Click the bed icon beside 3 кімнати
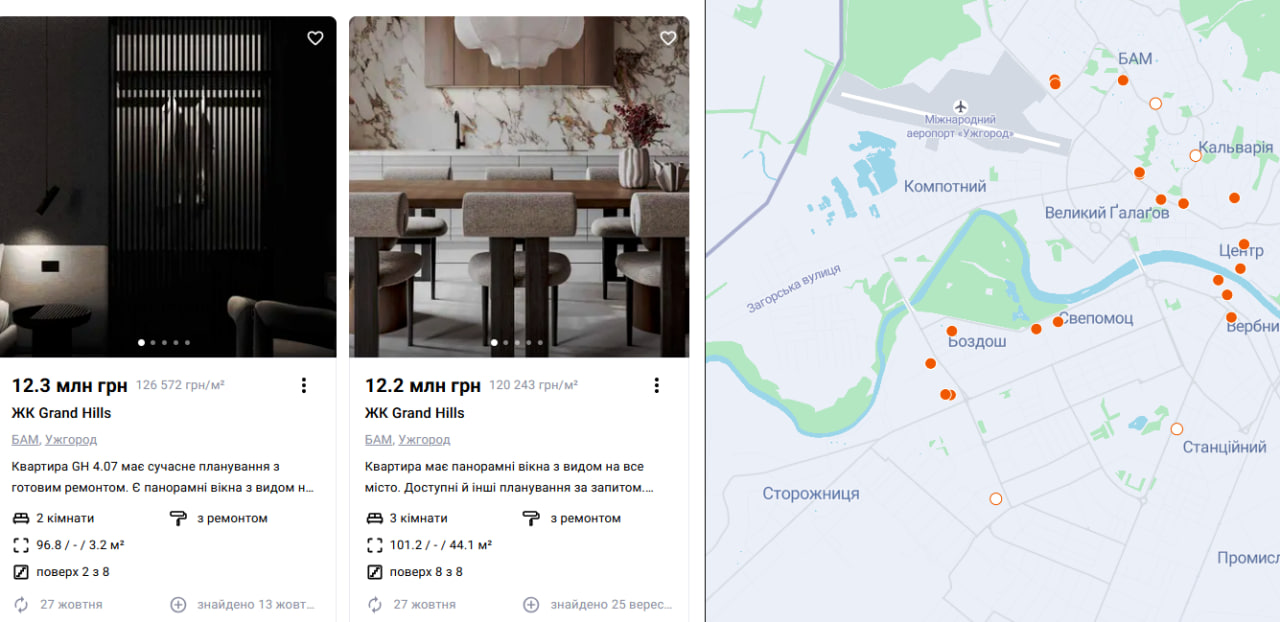 tap(374, 518)
